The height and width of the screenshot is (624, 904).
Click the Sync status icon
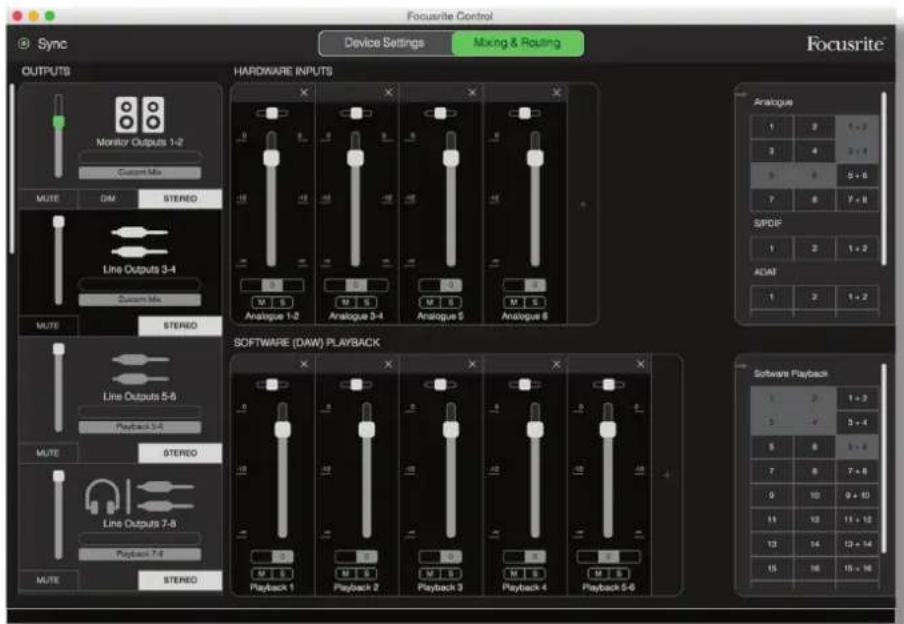tap(24, 44)
